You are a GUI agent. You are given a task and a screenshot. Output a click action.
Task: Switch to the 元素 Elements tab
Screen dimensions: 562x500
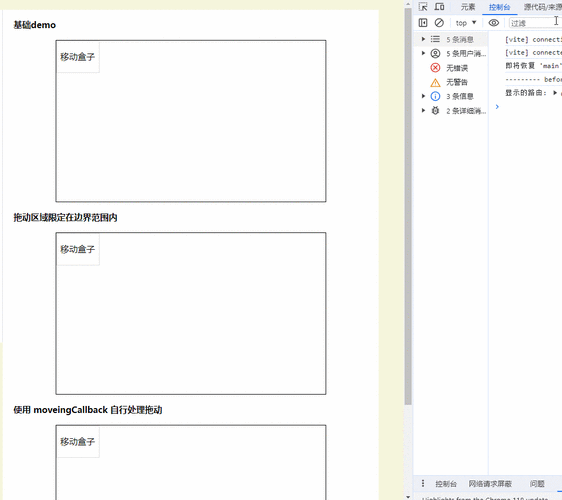coord(468,7)
